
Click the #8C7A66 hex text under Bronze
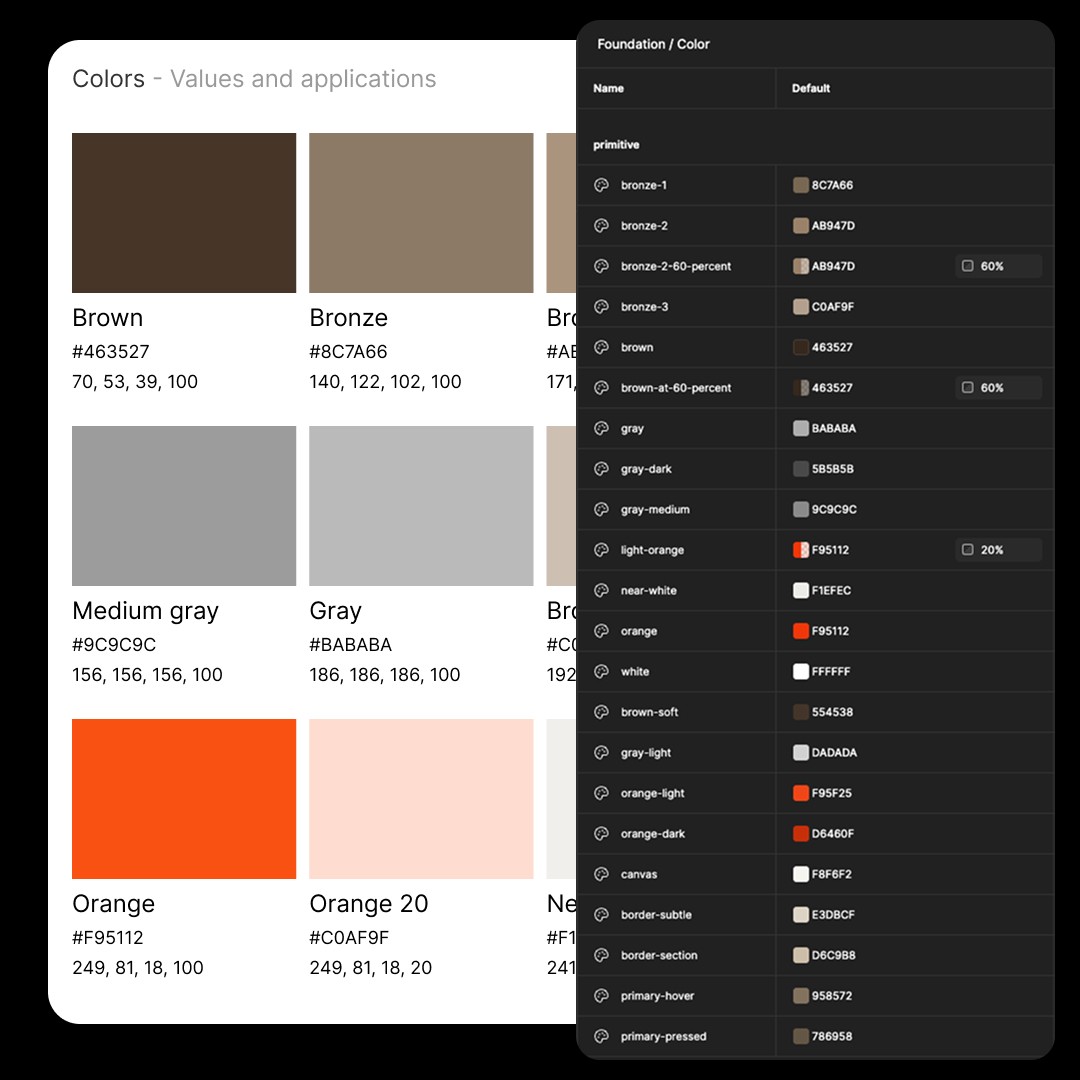(349, 351)
